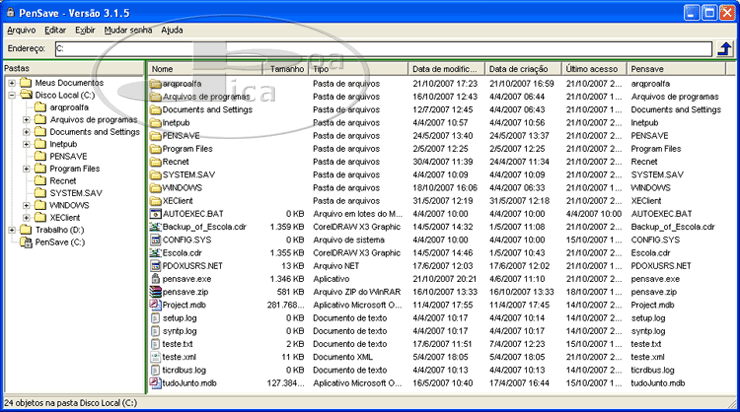
Task: Select the pensave.exe application icon
Action: tap(155, 279)
